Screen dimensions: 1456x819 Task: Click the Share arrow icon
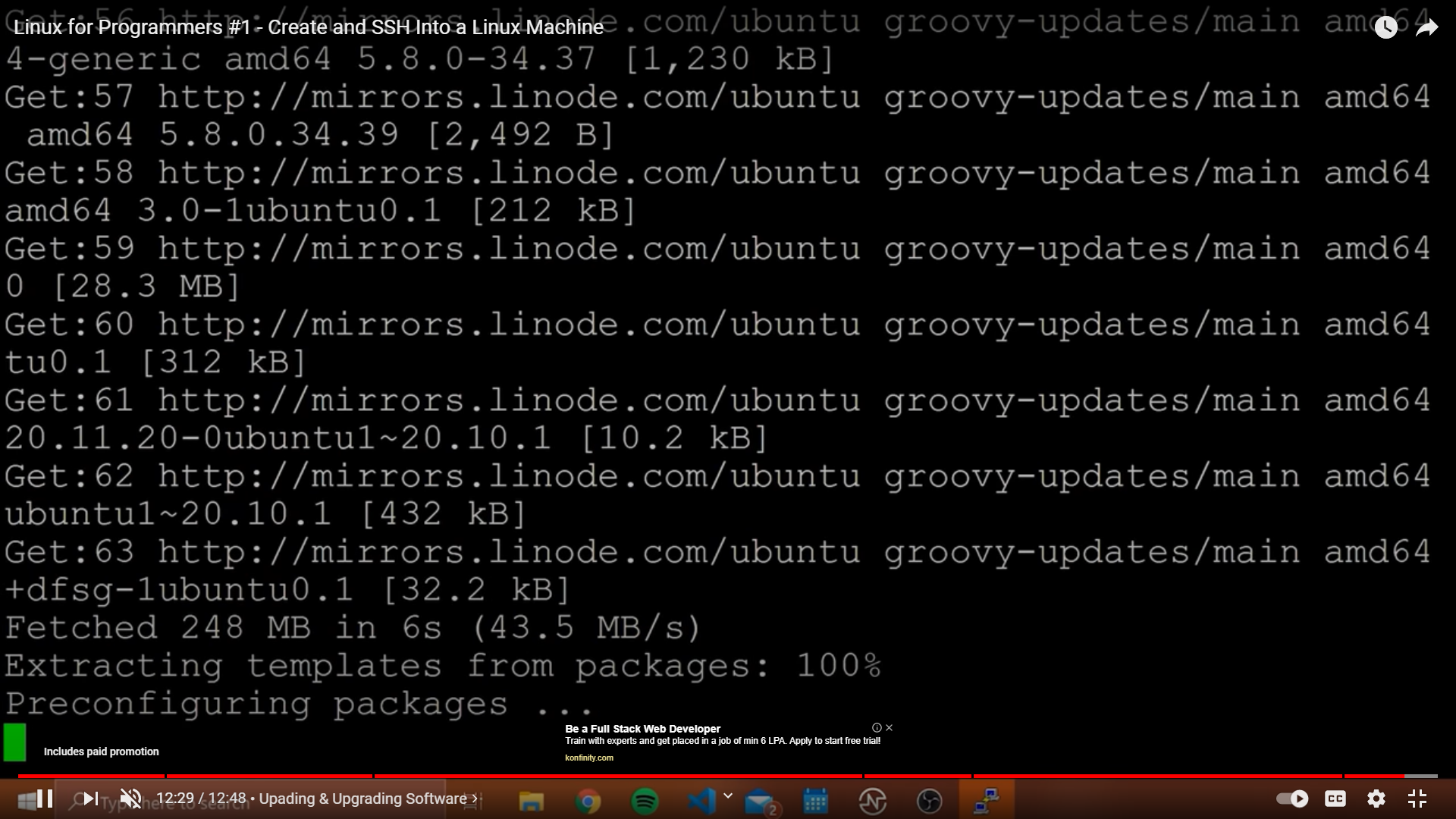tap(1426, 28)
